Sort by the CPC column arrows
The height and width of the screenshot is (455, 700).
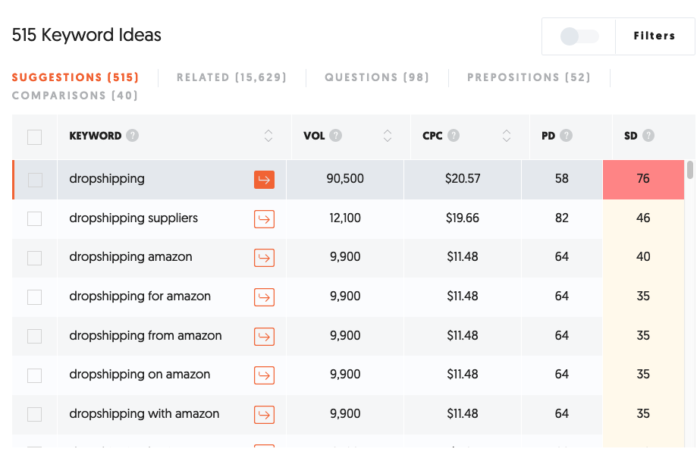click(x=506, y=135)
